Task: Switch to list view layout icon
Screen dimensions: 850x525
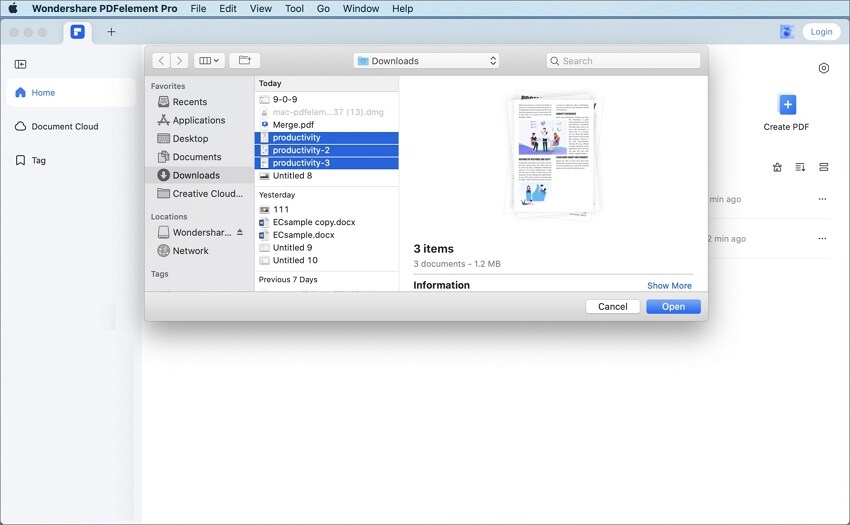Action: (823, 167)
